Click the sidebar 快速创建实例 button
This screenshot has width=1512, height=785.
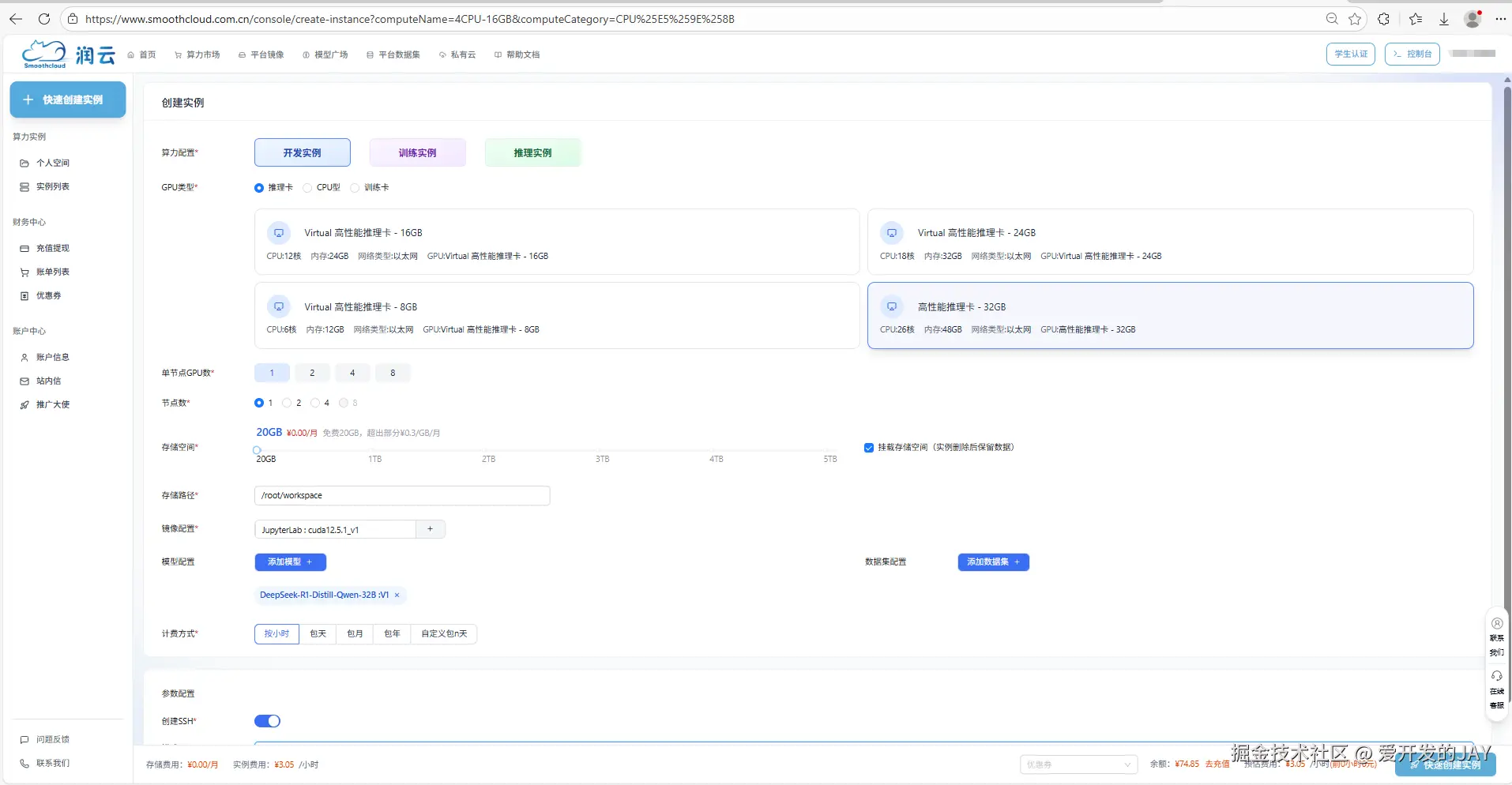click(68, 100)
